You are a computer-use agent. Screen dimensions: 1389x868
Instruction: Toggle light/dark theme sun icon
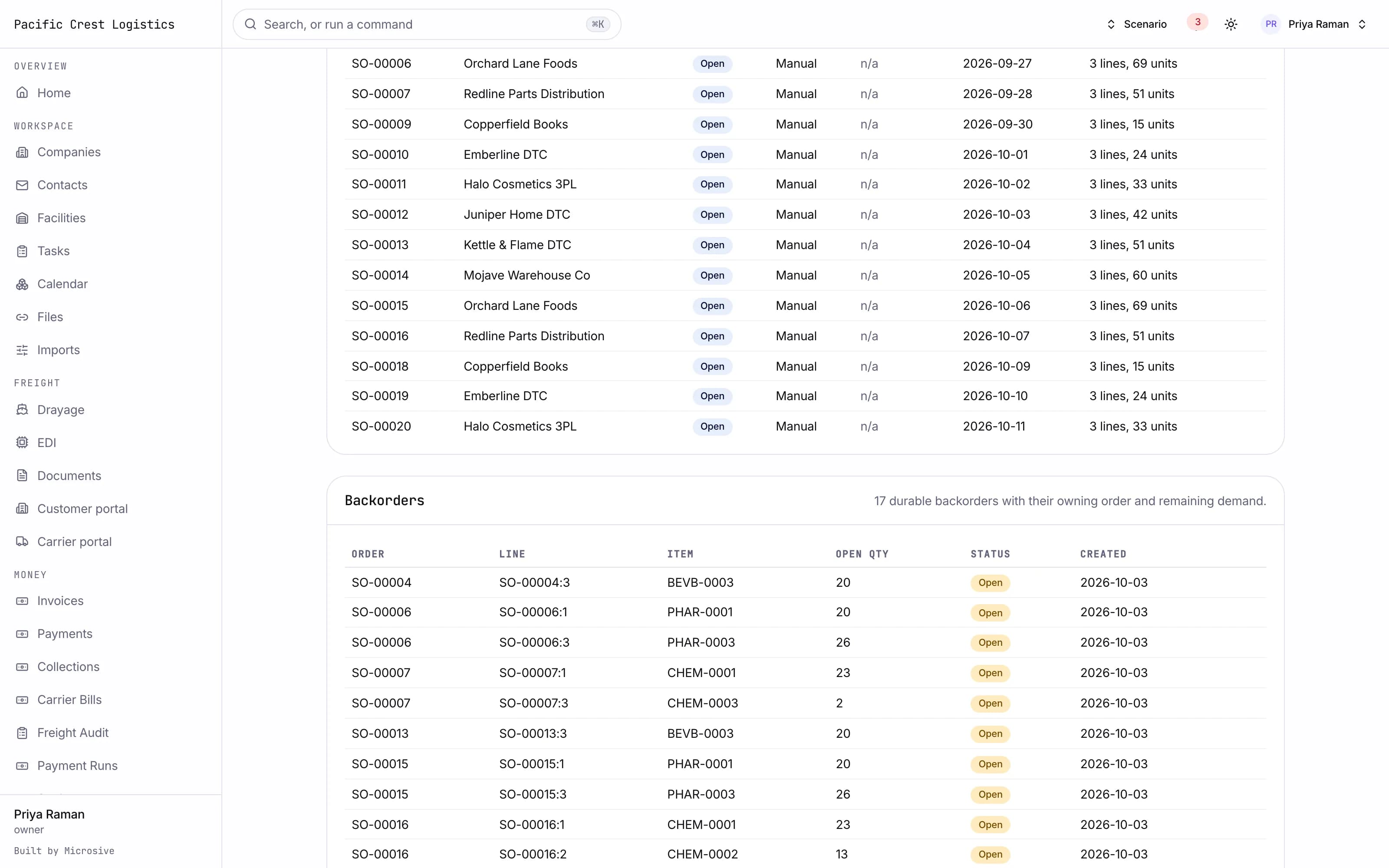(x=1231, y=24)
